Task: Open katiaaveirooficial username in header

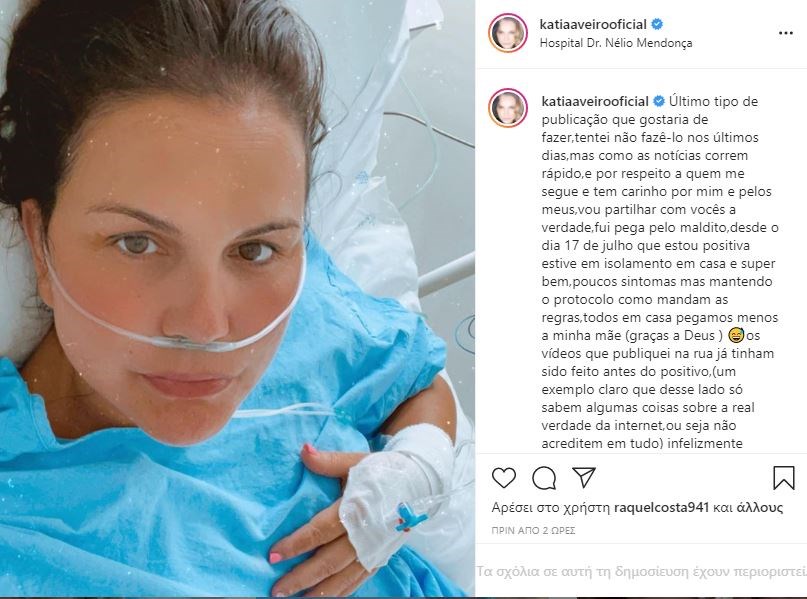Action: click(x=593, y=24)
